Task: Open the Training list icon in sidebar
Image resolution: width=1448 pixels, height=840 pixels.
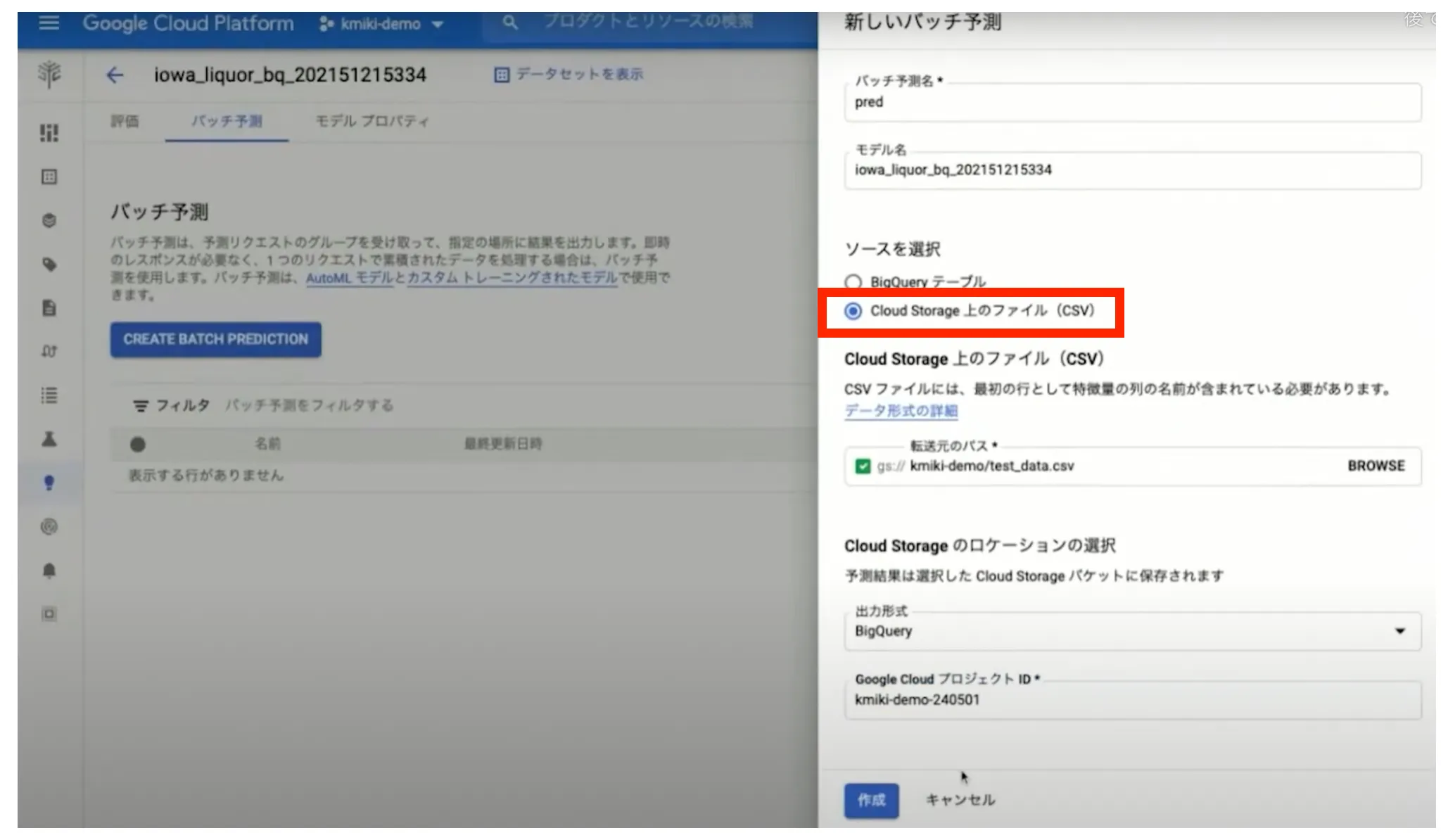Action: tap(49, 395)
